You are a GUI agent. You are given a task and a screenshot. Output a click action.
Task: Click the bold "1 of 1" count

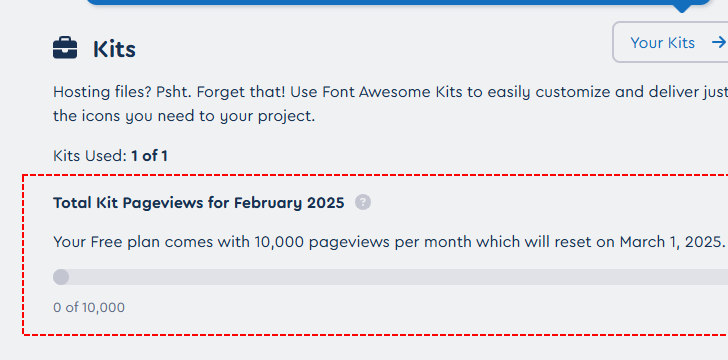149,156
